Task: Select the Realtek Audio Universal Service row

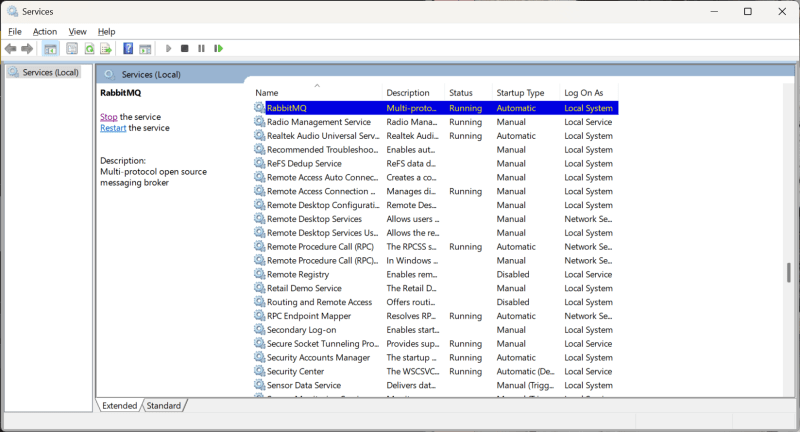Action: click(436, 136)
